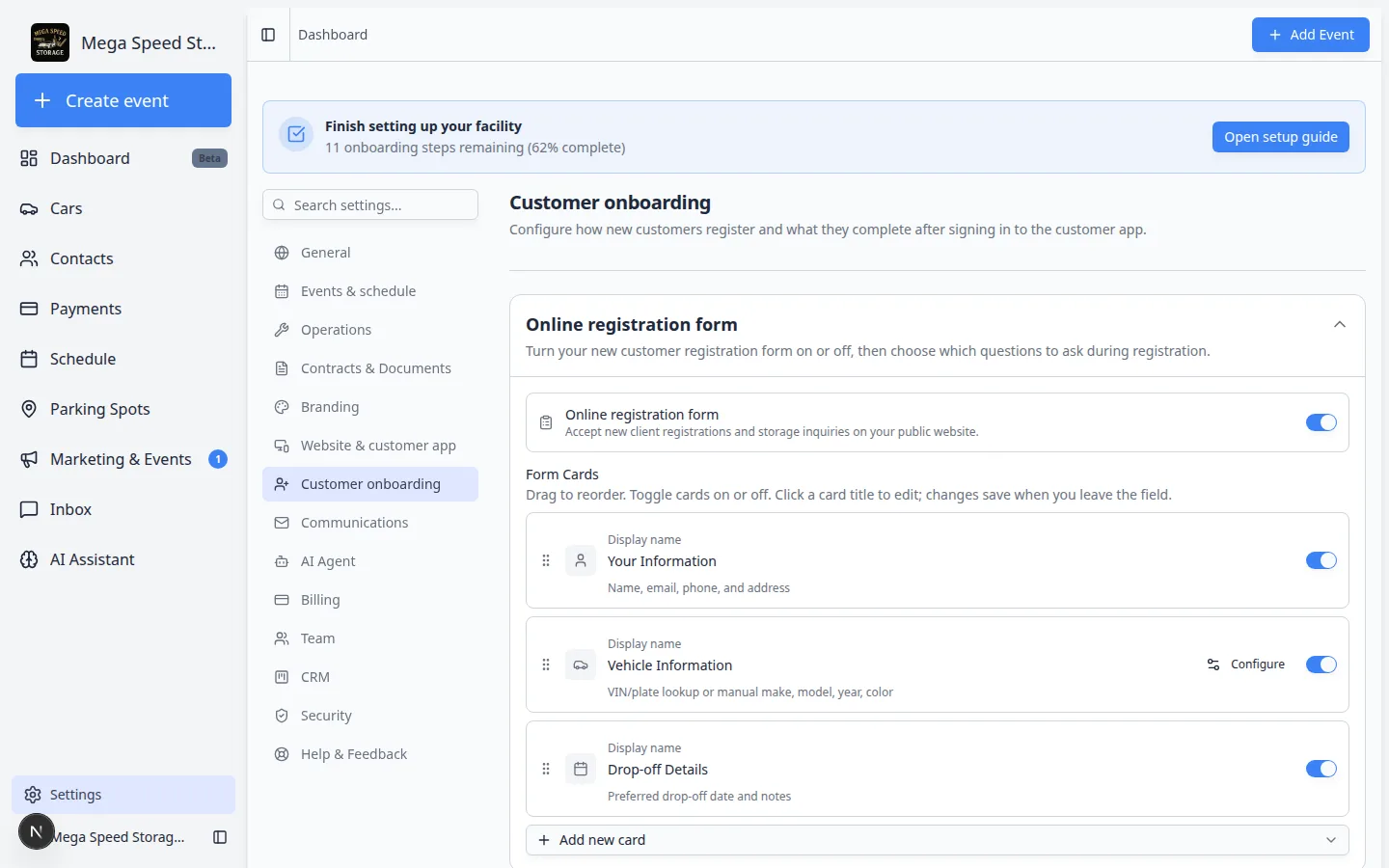Click the sliders icon next to Configure
This screenshot has width=1389, height=868.
1213,665
